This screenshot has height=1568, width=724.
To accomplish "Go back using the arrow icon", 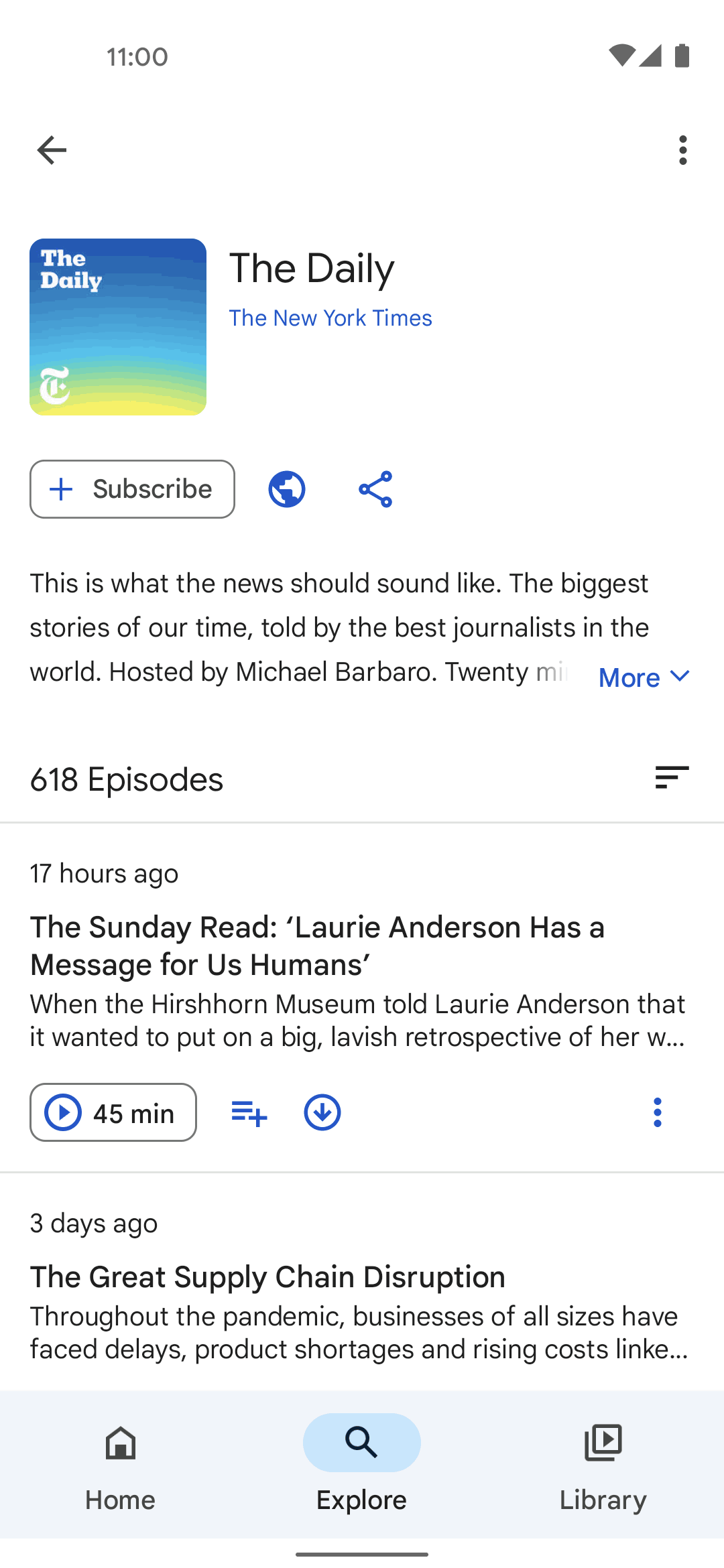I will 52,150.
